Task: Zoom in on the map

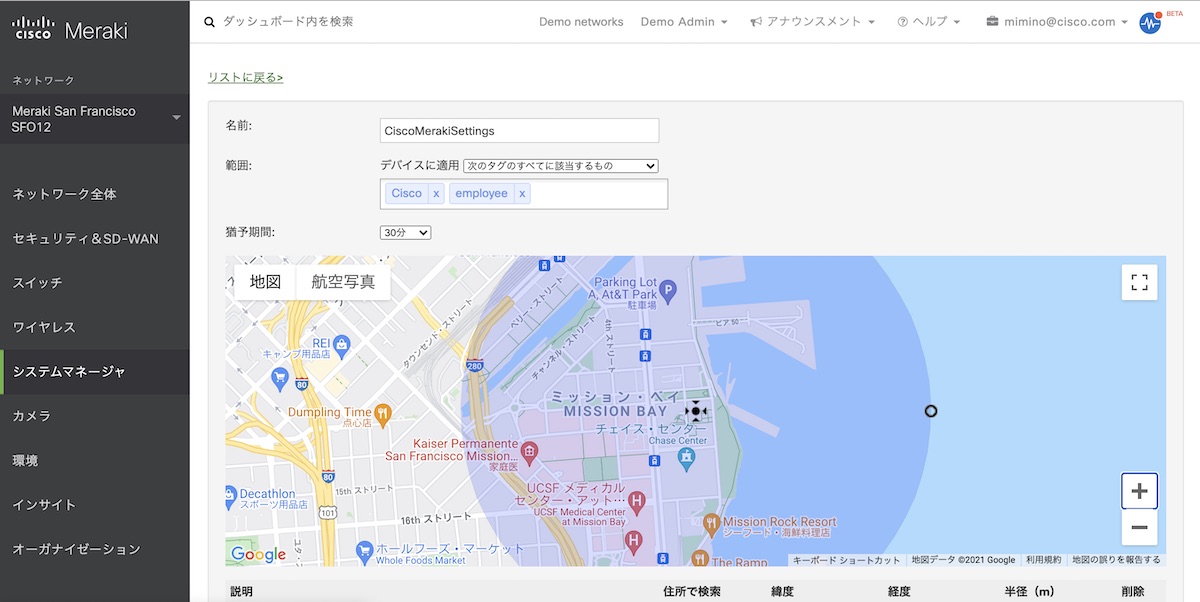Action: (x=1139, y=491)
